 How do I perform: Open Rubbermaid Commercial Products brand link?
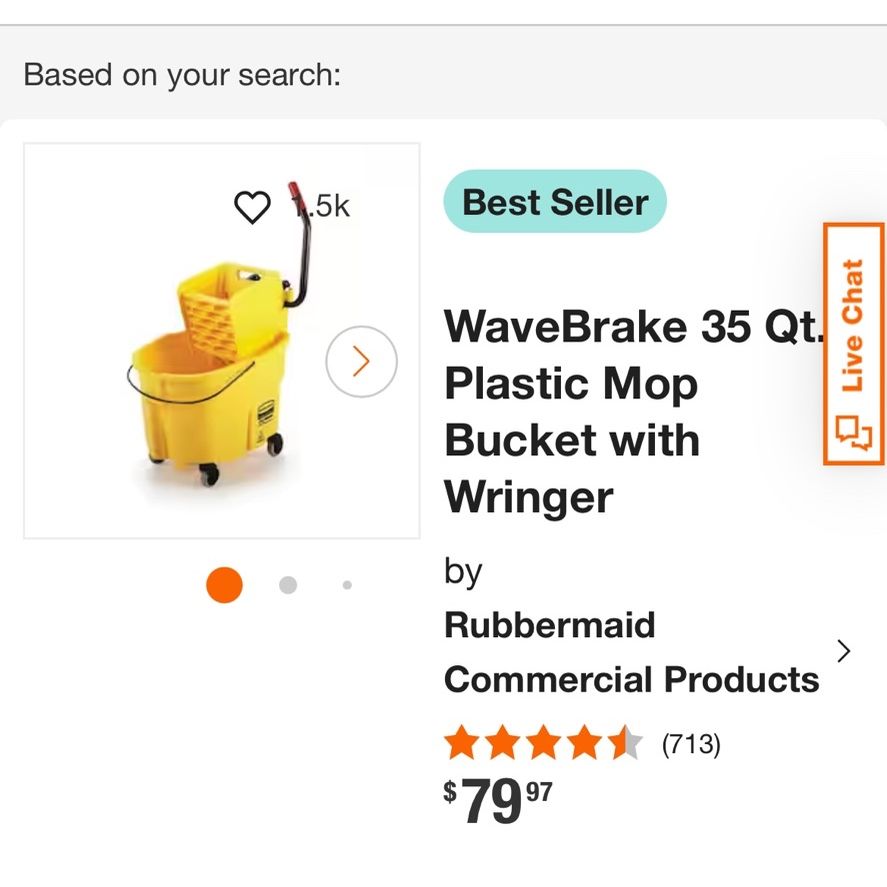(631, 652)
